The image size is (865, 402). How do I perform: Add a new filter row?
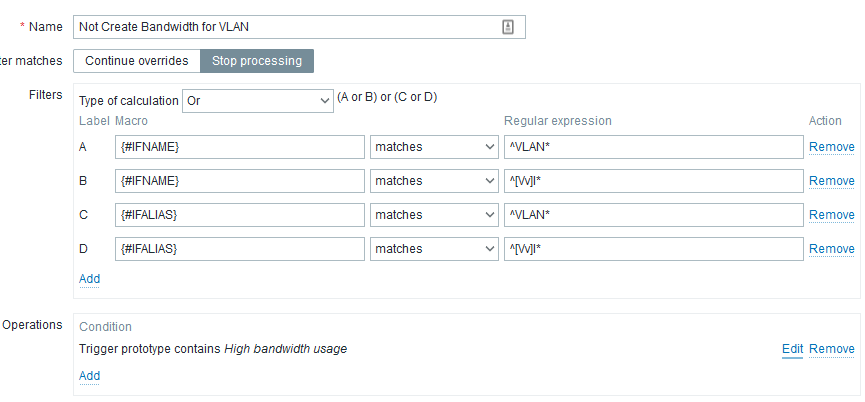[x=89, y=279]
